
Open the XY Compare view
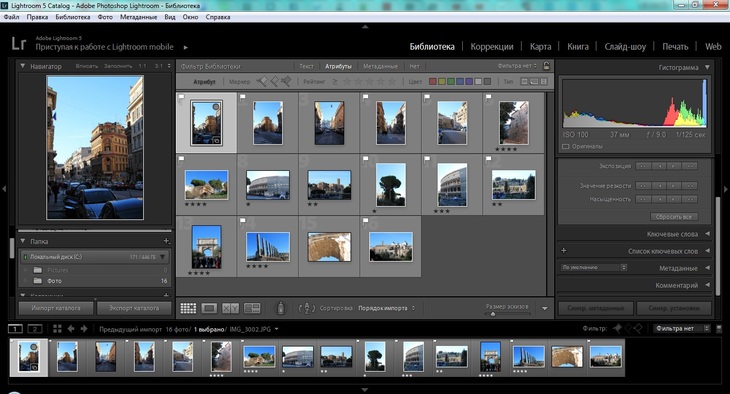[230, 308]
